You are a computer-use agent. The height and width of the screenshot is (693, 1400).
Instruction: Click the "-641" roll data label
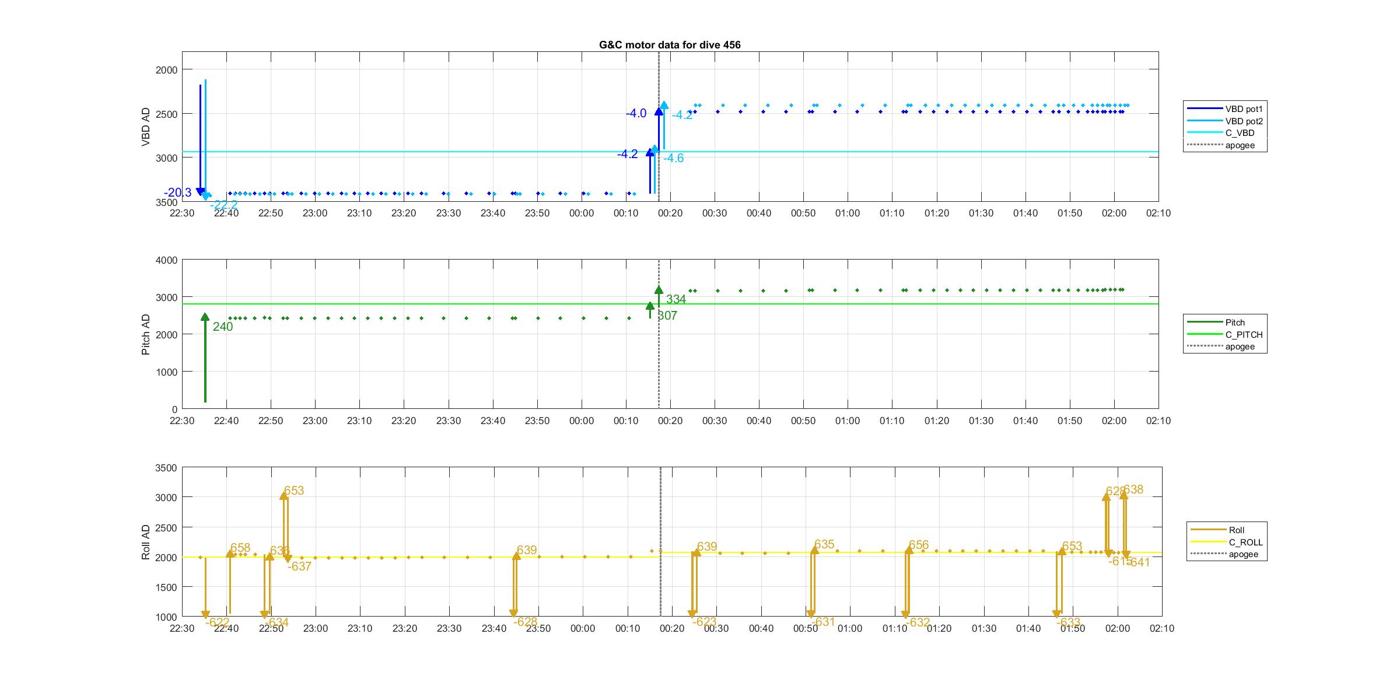pos(1139,562)
